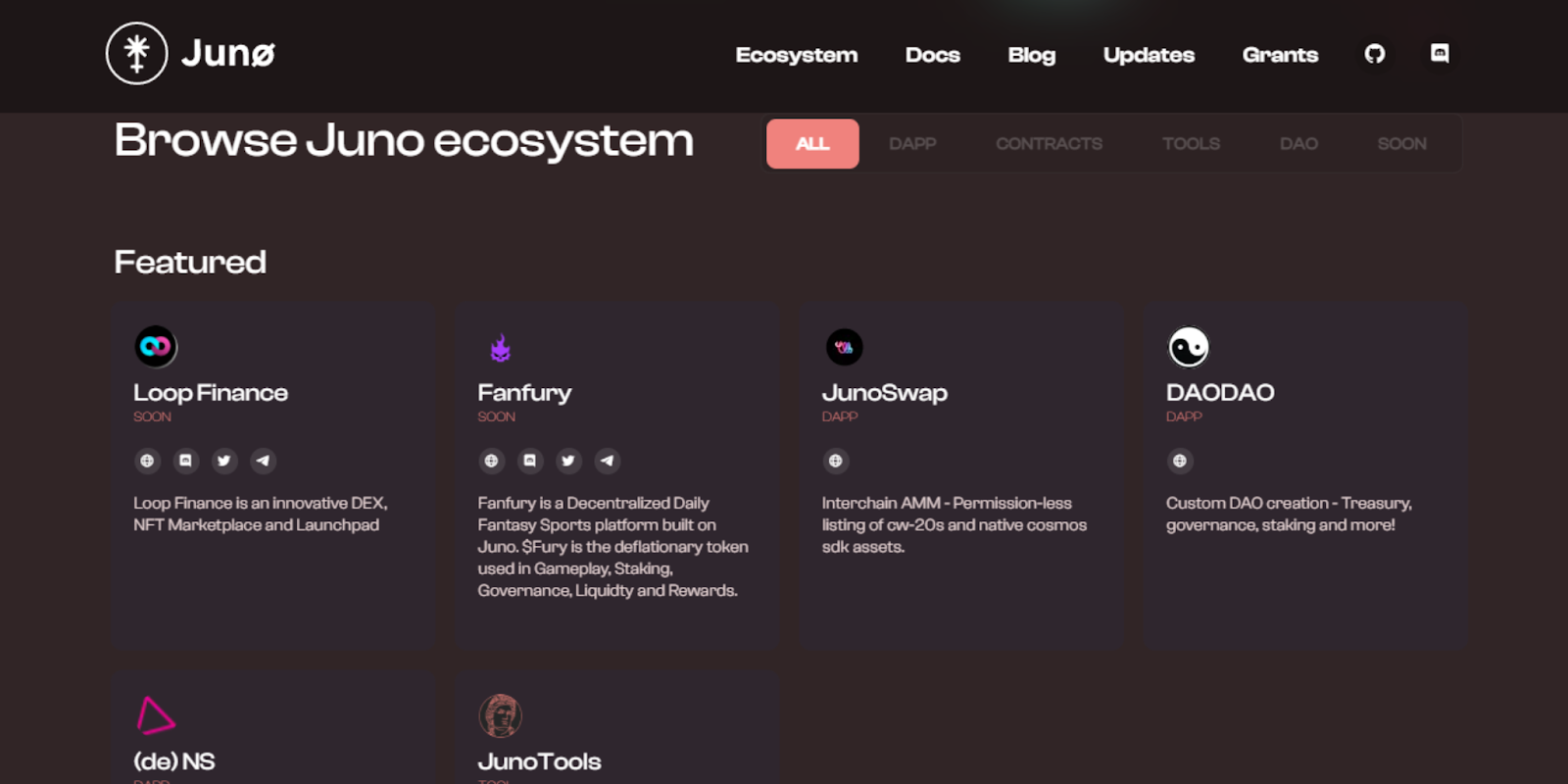This screenshot has height=784, width=1568.
Task: Open Grants in navigation
Action: [x=1280, y=55]
